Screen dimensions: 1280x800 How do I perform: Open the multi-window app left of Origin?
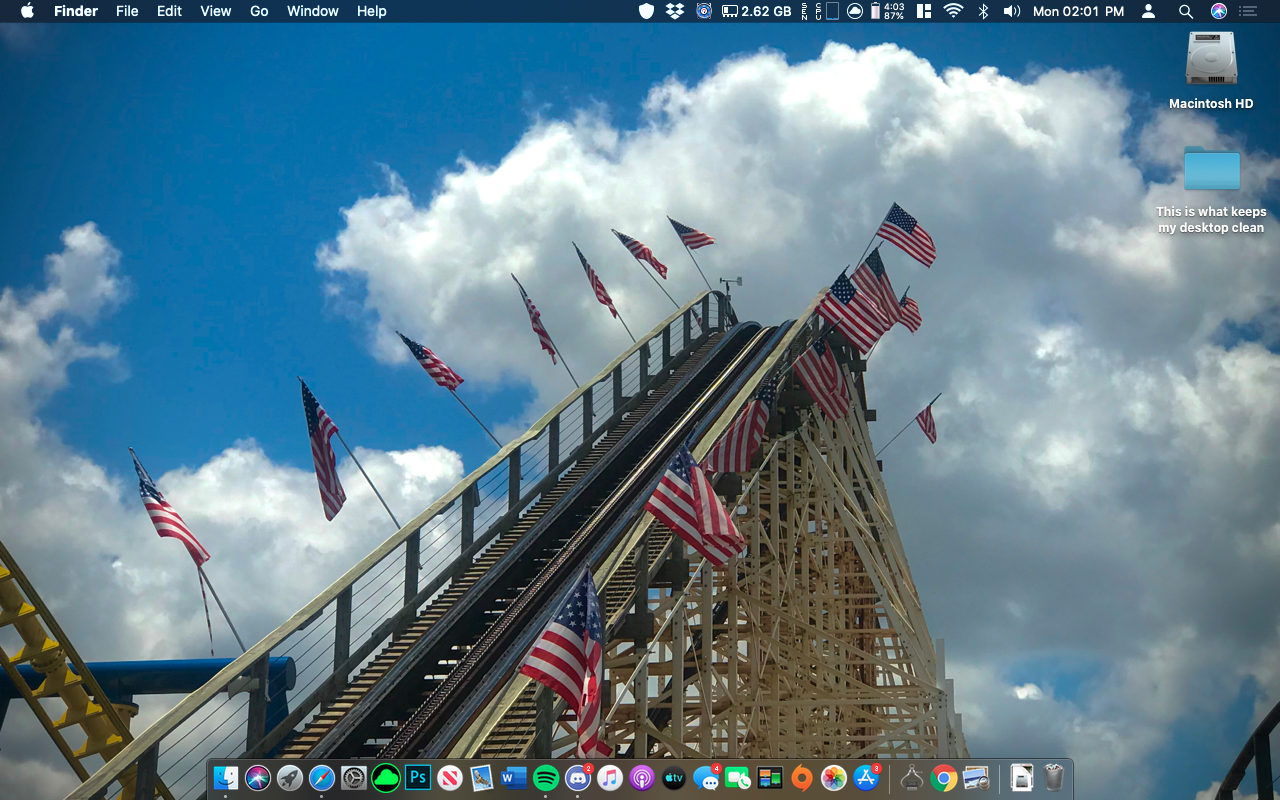tap(770, 777)
